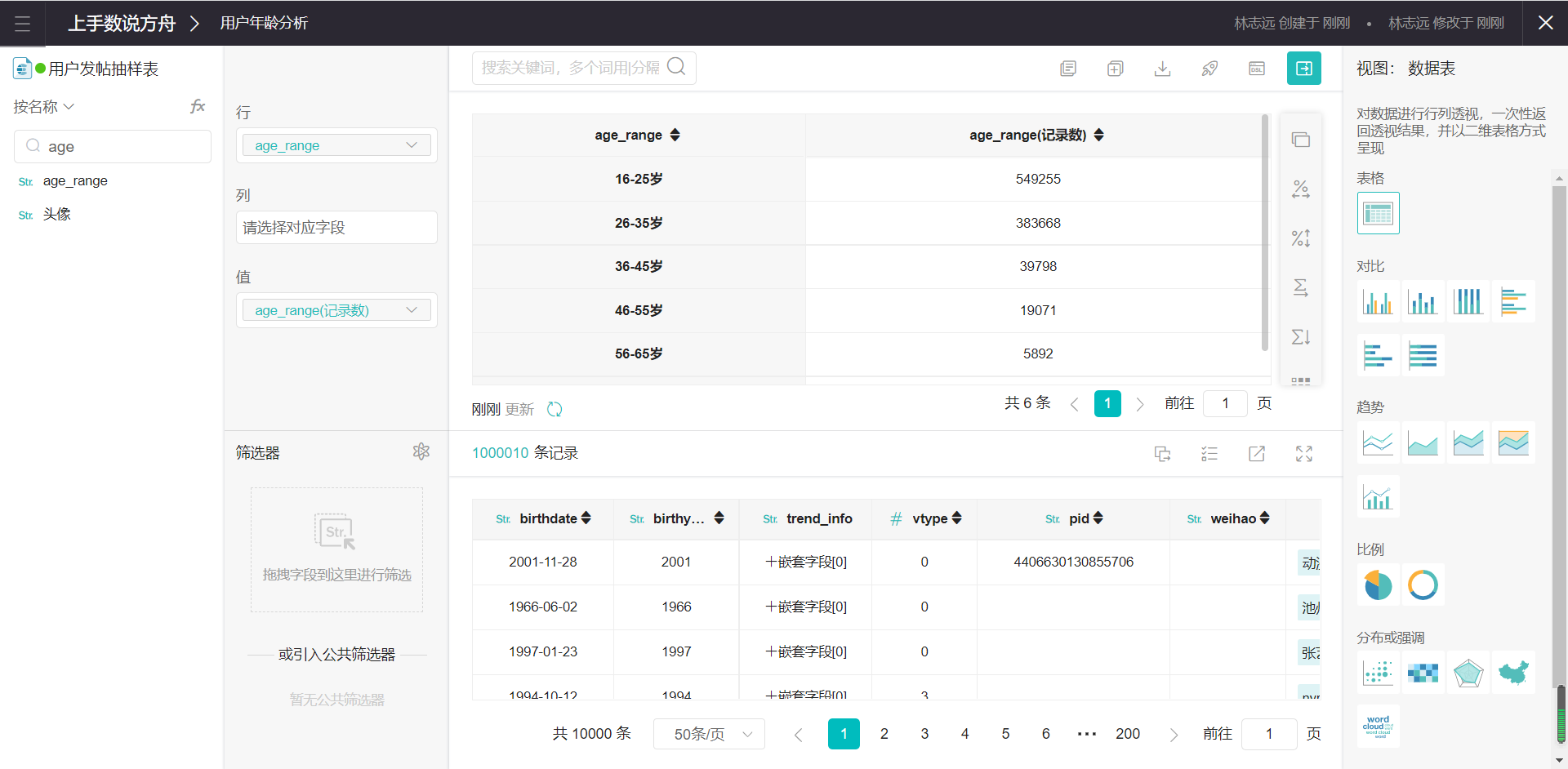Download the pivot result

(x=1163, y=69)
